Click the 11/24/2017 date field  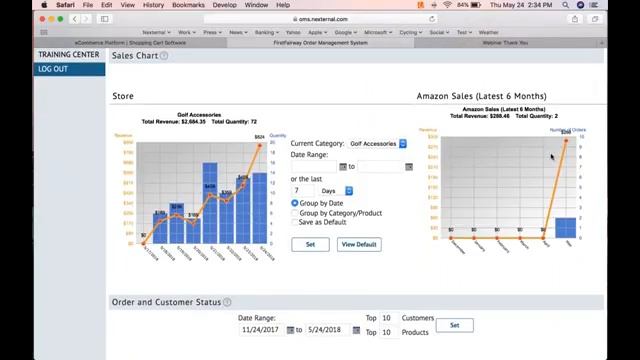point(261,330)
